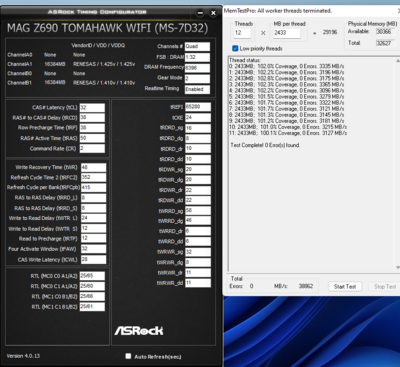Click the CAS# Latency (tCL) value field
This screenshot has width=400, height=367.
pos(92,108)
